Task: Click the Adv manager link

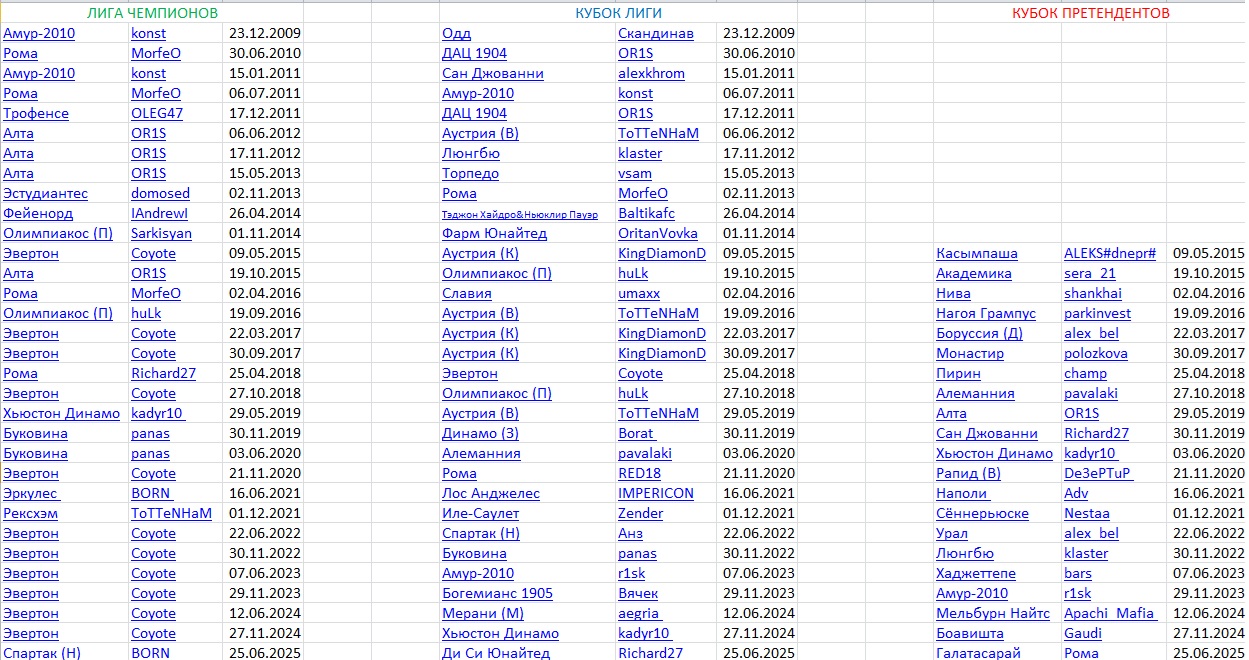Action: tap(1076, 493)
